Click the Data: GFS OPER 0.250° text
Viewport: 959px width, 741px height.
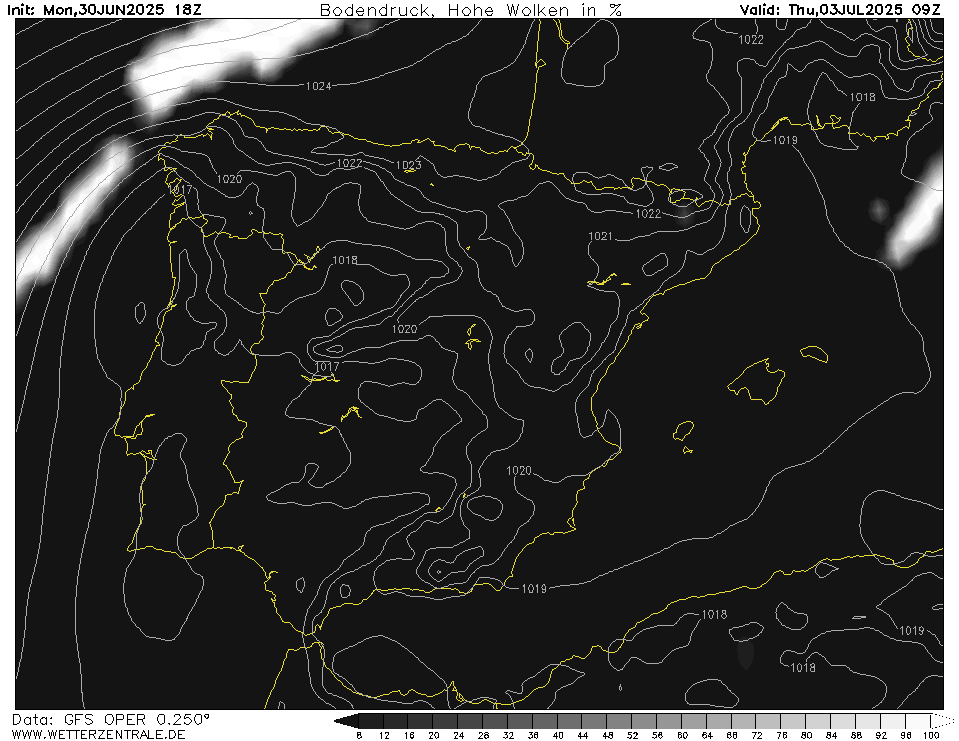tap(110, 719)
